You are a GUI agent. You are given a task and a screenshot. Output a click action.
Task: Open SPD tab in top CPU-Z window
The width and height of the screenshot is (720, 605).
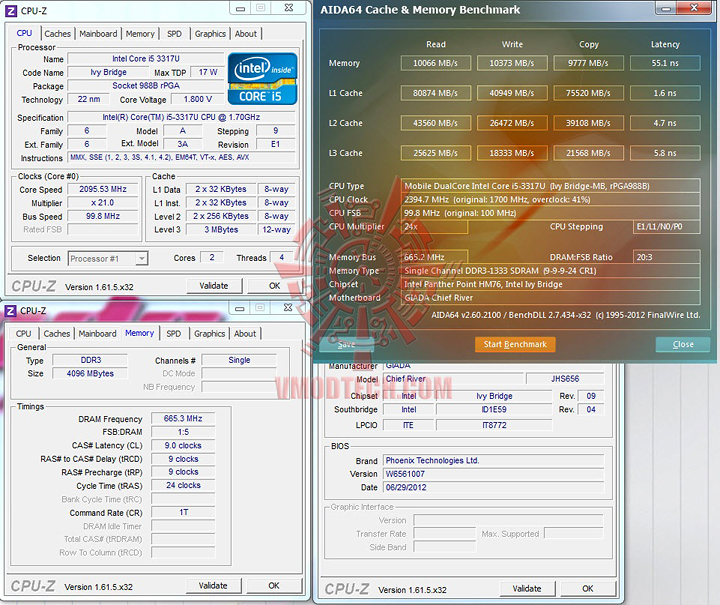click(x=174, y=34)
